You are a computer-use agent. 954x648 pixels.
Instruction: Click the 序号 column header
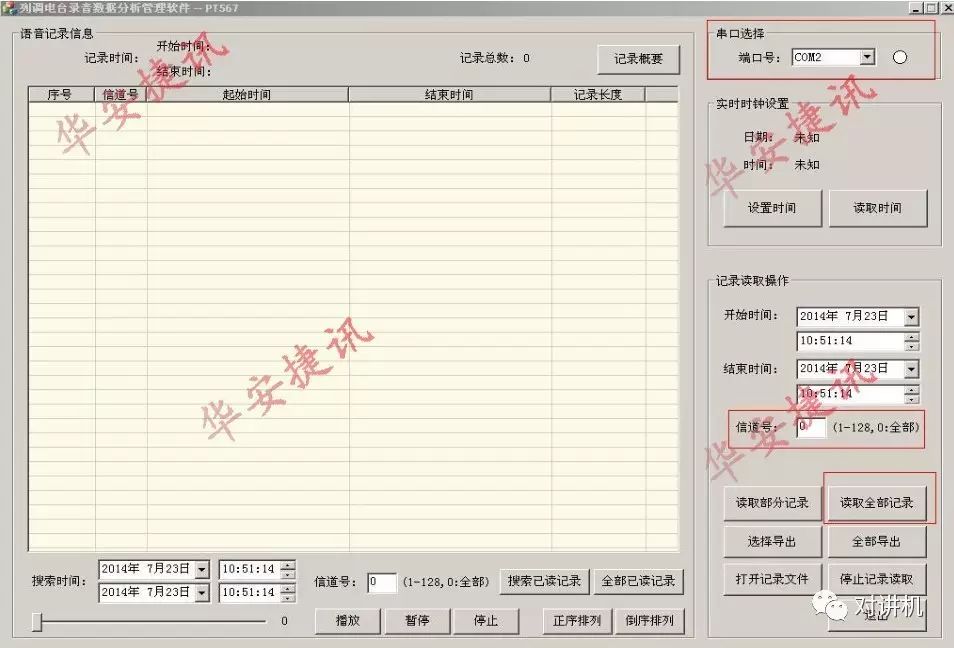(x=61, y=94)
